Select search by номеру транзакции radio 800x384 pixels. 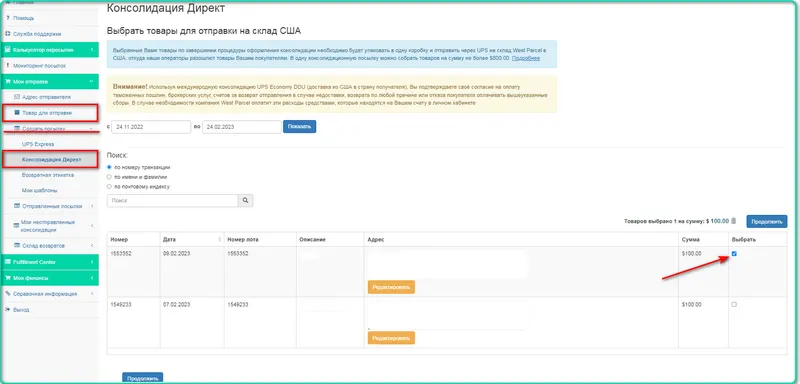pos(109,167)
